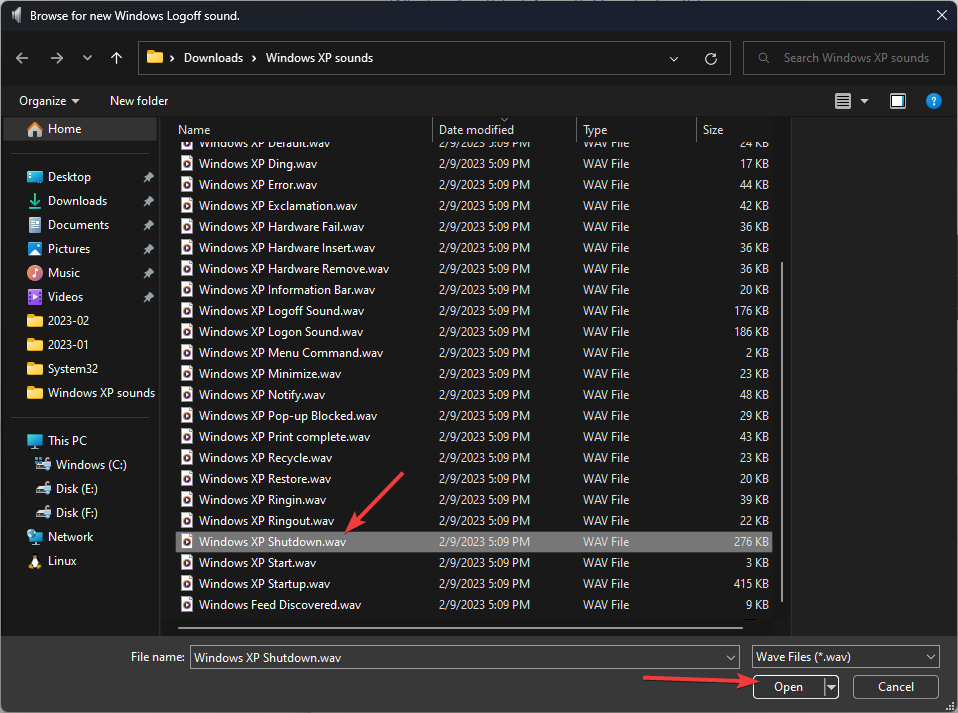Viewport: 958px width, 713px height.
Task: Click the File name input field
Action: pyautogui.click(x=464, y=657)
